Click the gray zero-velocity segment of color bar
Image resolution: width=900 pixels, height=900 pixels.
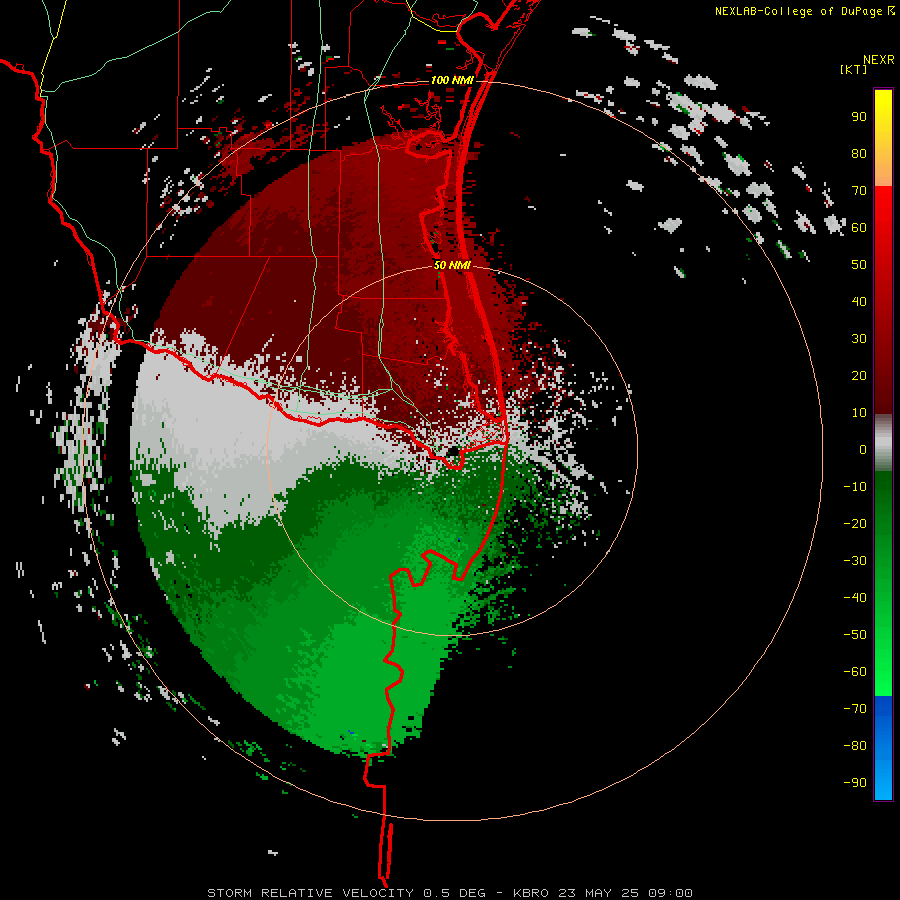pos(883,443)
